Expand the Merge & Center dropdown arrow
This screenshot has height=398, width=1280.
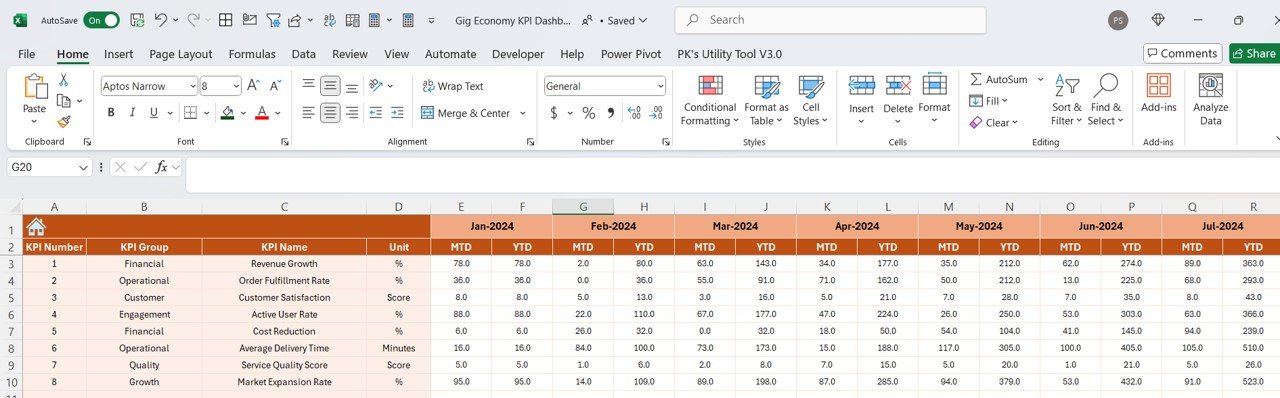pos(523,113)
